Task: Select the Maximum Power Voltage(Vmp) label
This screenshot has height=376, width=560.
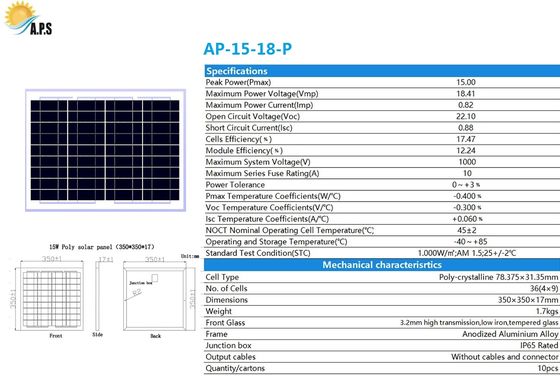Action: coord(262,94)
